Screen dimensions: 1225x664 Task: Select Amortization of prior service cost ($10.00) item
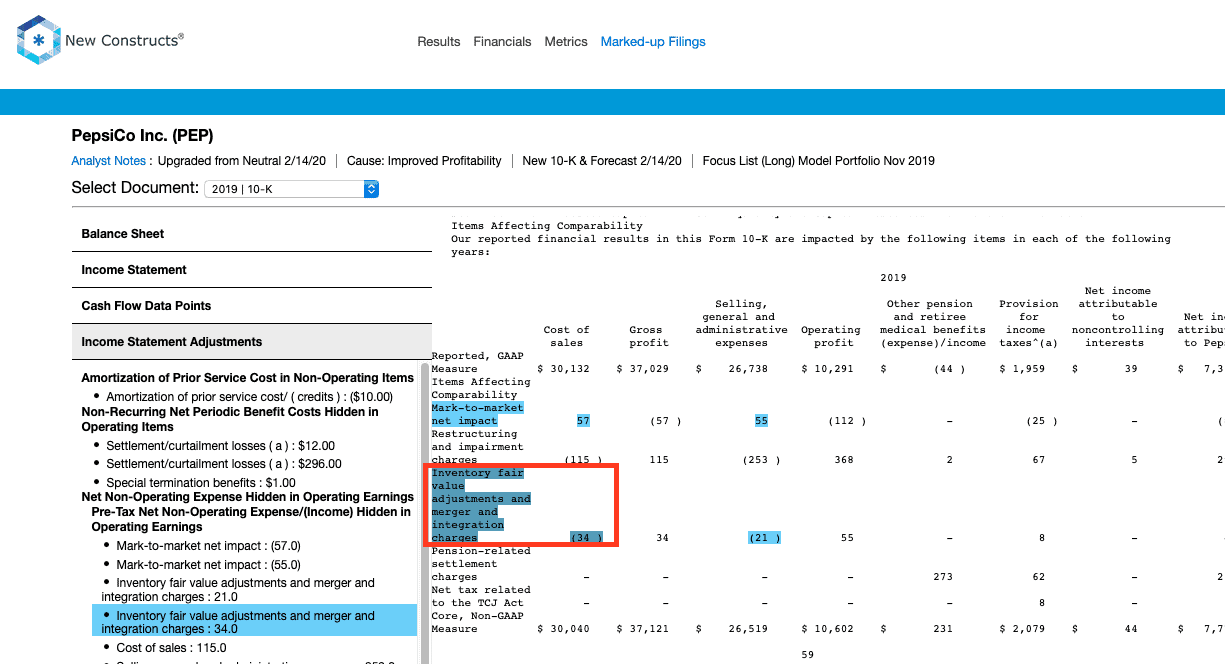tap(249, 397)
